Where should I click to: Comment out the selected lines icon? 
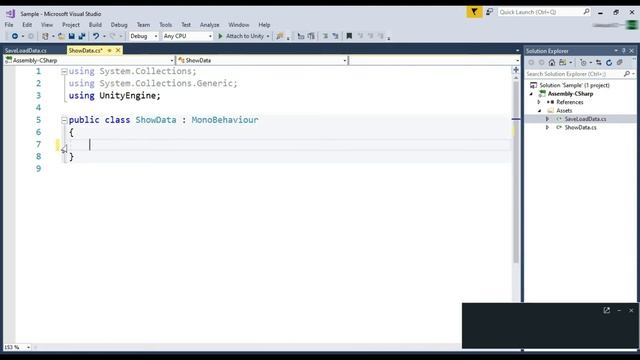[325, 36]
